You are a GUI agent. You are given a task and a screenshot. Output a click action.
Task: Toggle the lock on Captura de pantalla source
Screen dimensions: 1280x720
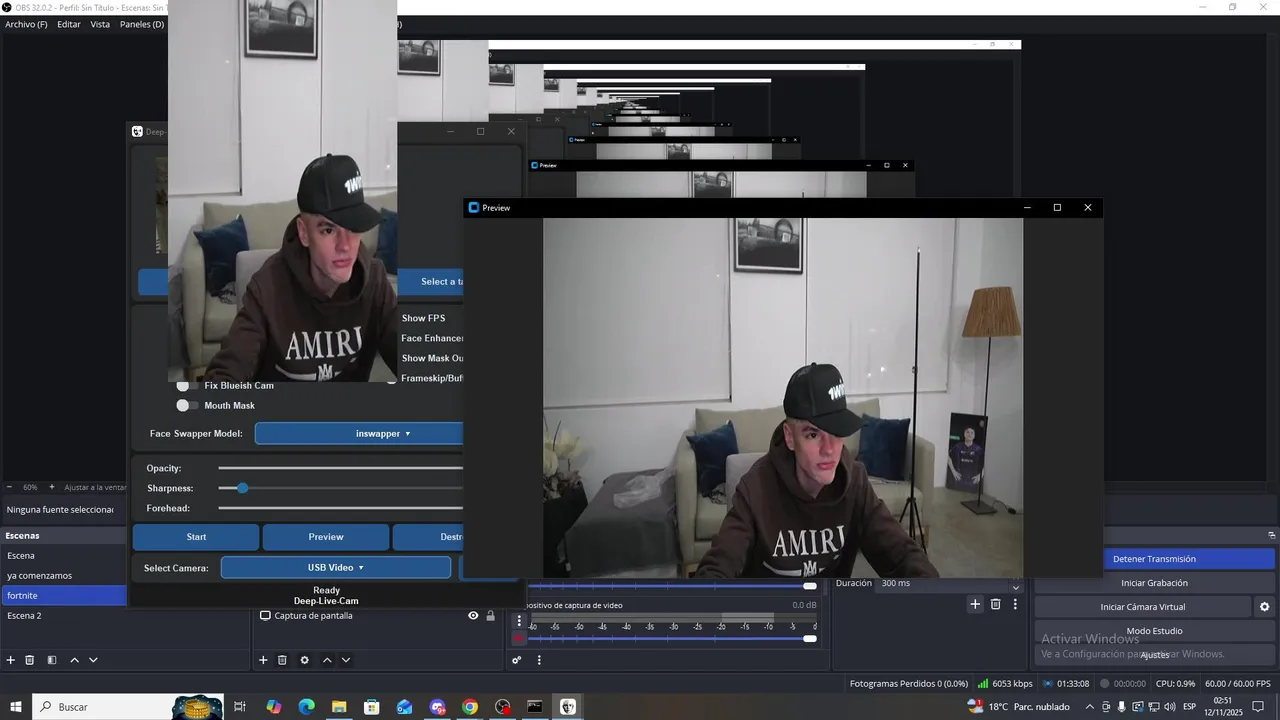pyautogui.click(x=490, y=616)
